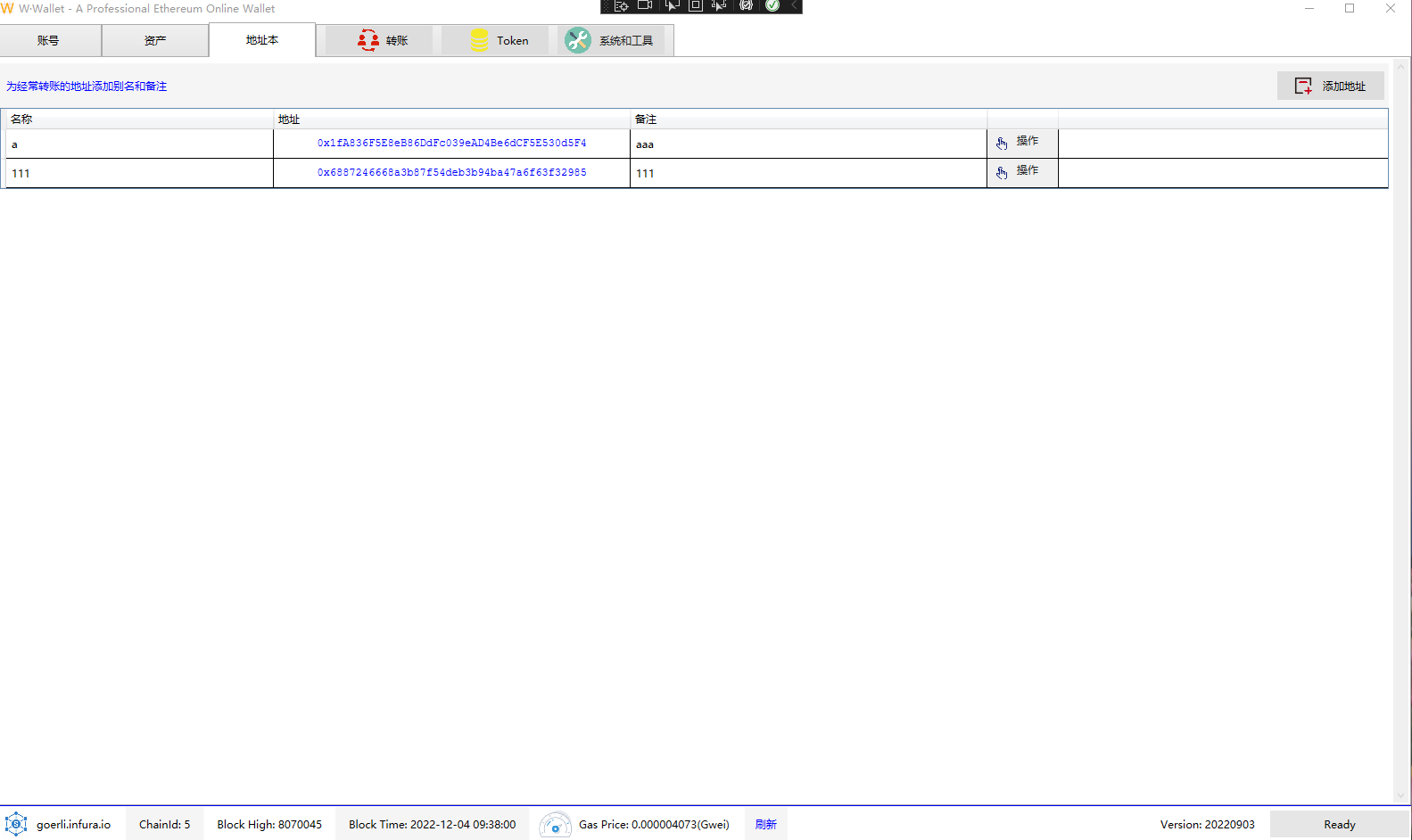
Task: Click 添加地址 button
Action: point(1330,86)
